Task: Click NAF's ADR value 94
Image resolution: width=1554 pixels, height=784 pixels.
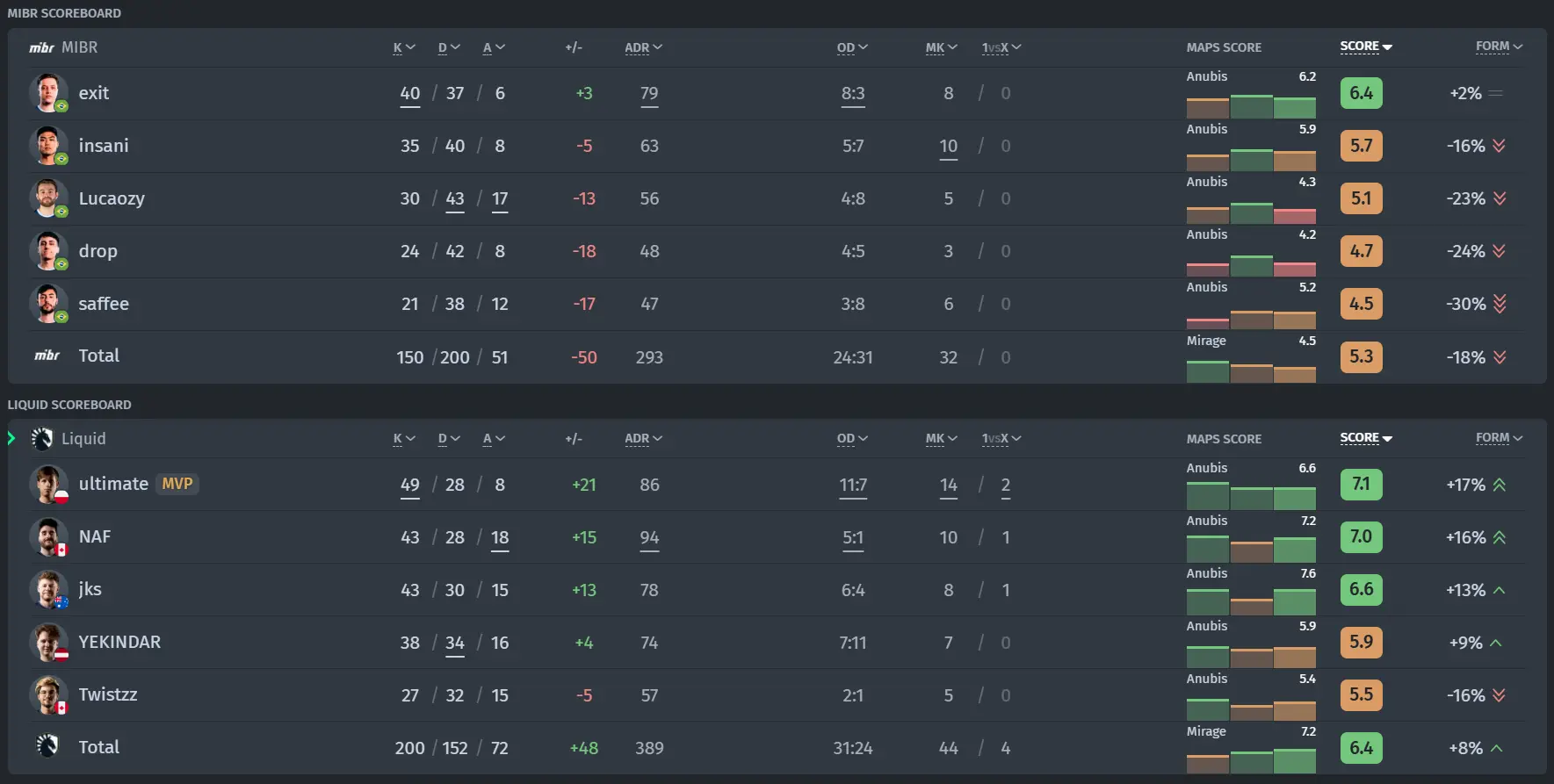Action: click(649, 537)
